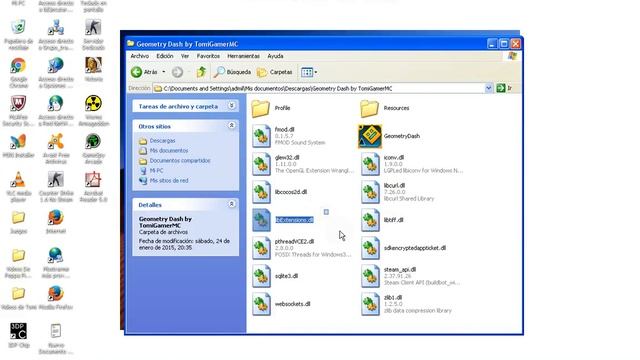Screen dimensions: 640x360
Task: Open the Herramientas menu
Action: 244,56
